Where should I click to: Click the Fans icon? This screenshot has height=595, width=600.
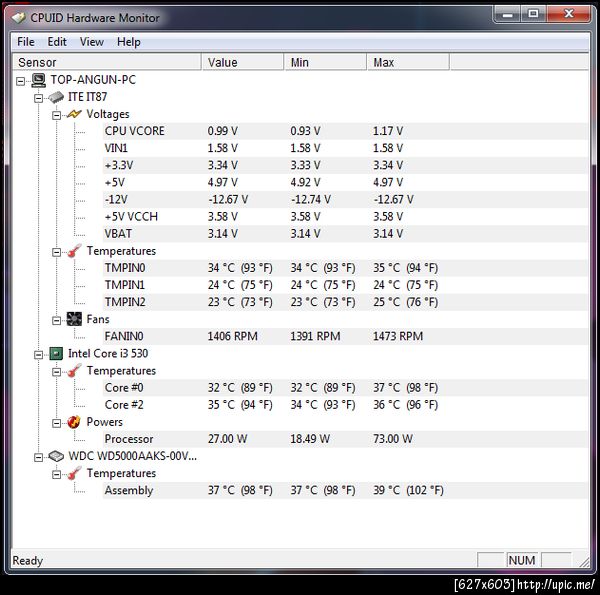pyautogui.click(x=74, y=319)
